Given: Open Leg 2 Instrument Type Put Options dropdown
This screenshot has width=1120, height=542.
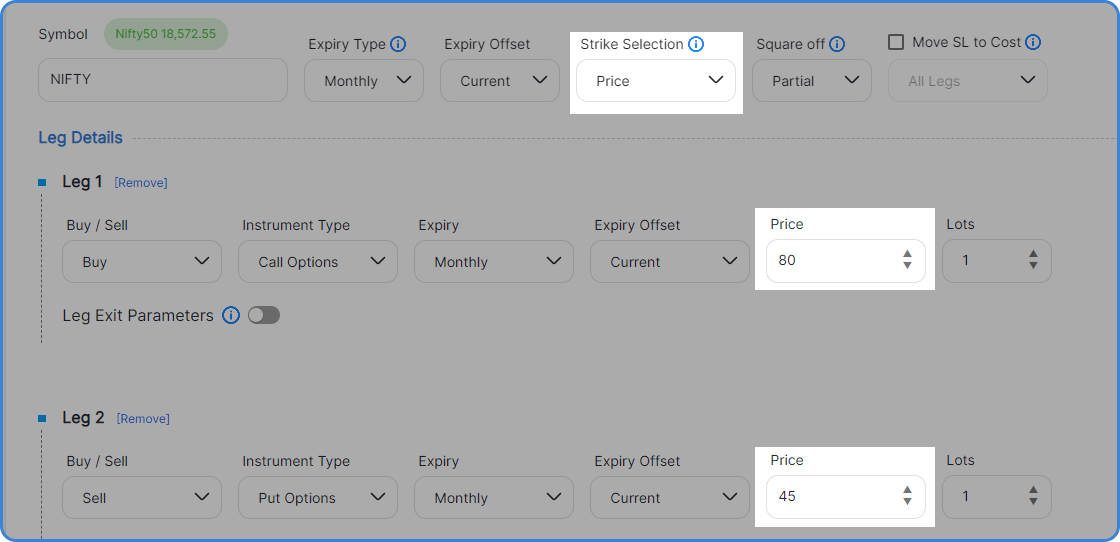Looking at the screenshot, I should point(318,498).
